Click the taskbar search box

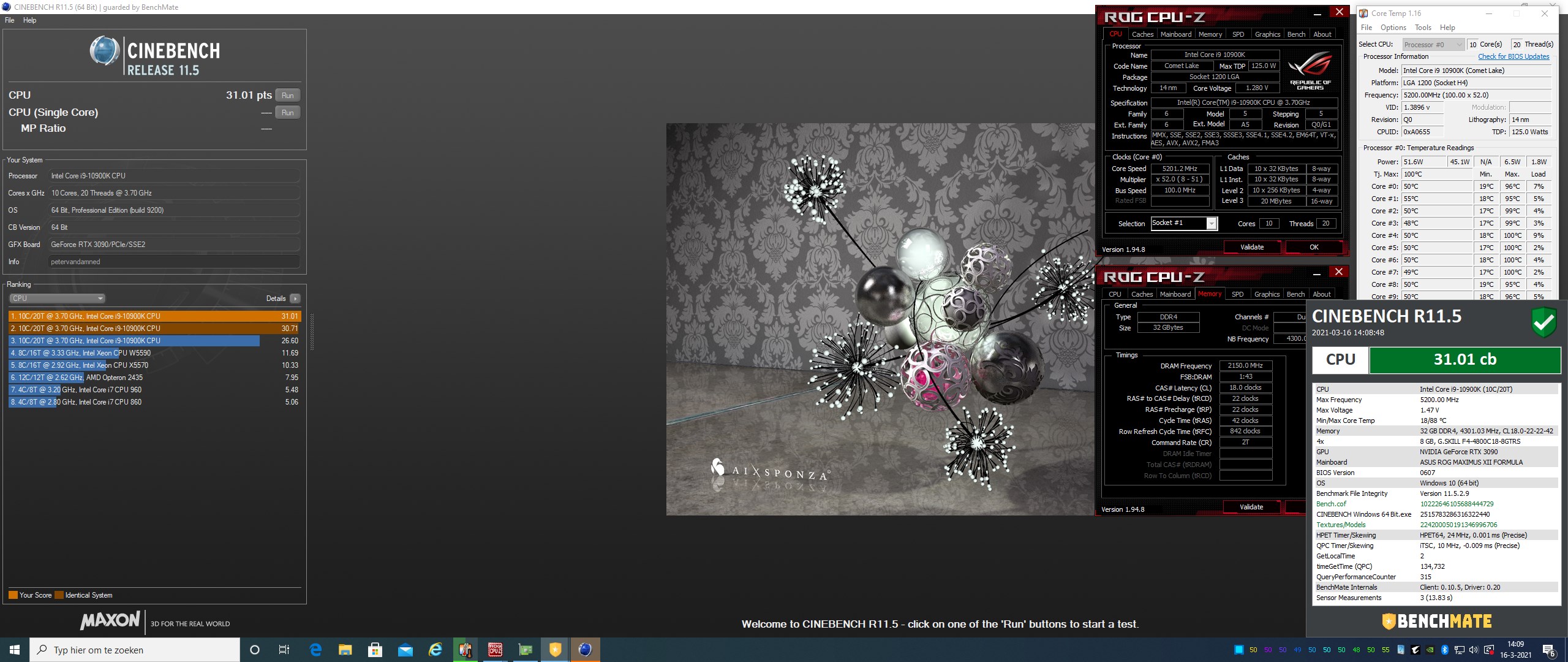135,650
